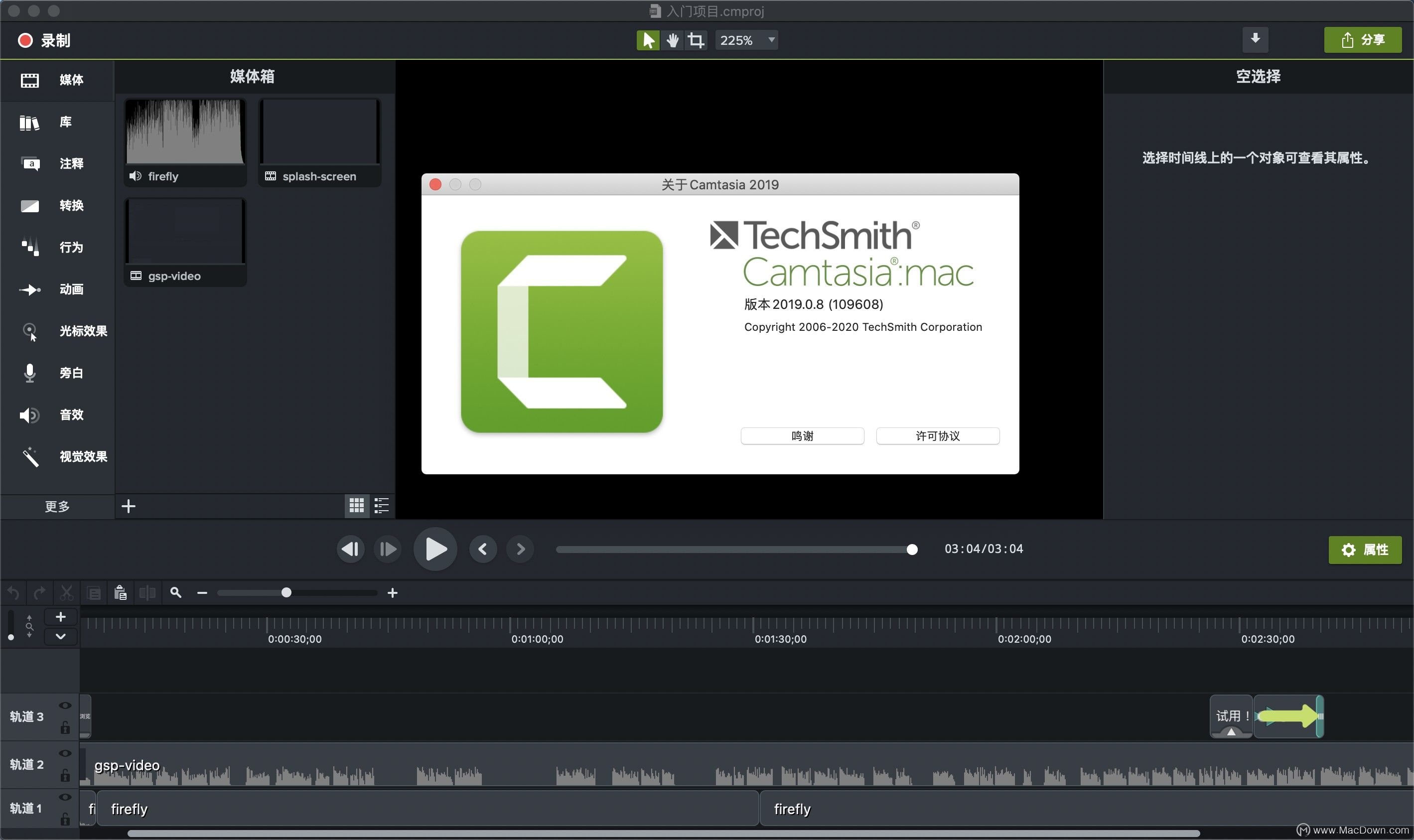Select the hand pan tool
Screen dimensions: 1414x840
coord(673,40)
